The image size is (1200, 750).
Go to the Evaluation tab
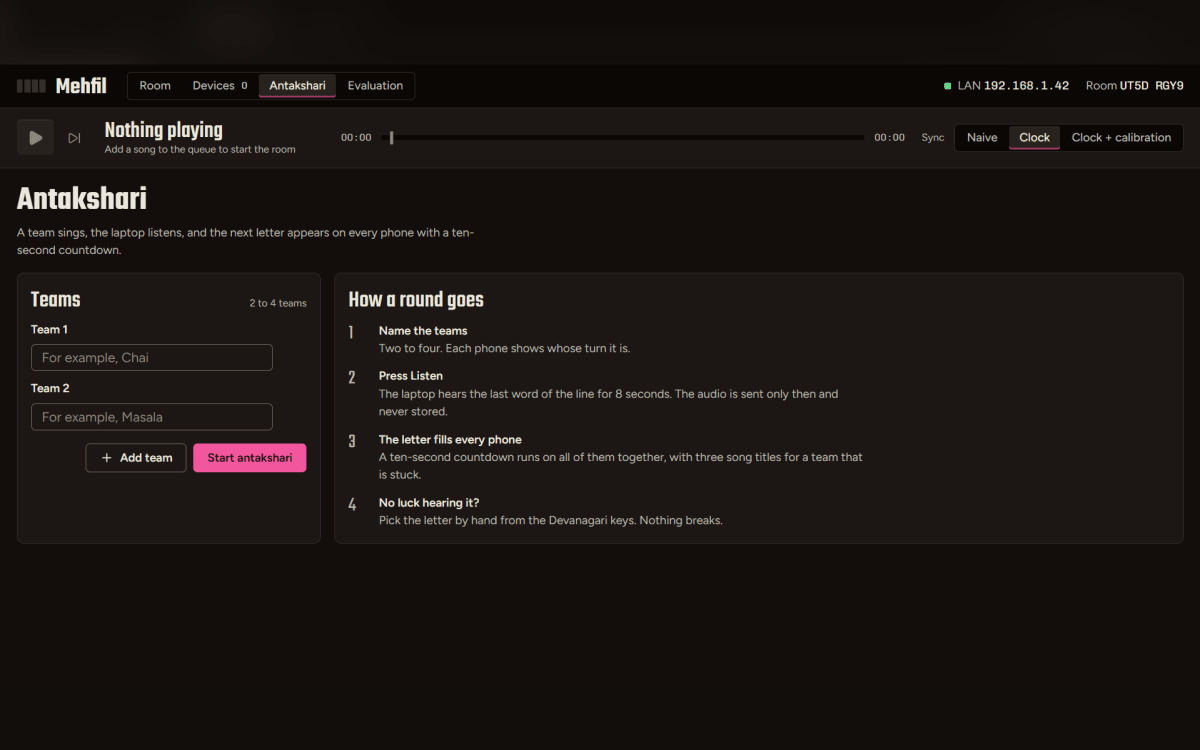click(375, 86)
